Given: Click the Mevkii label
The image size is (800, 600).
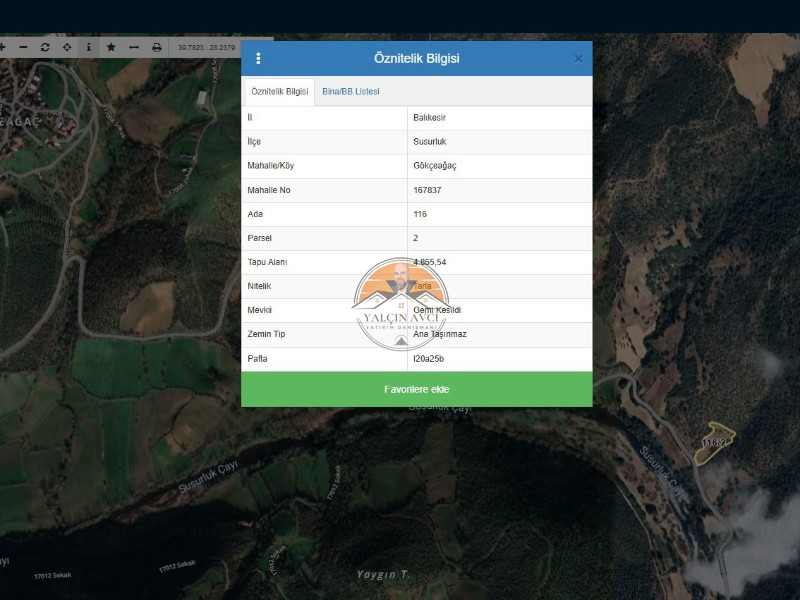Looking at the screenshot, I should coord(260,310).
